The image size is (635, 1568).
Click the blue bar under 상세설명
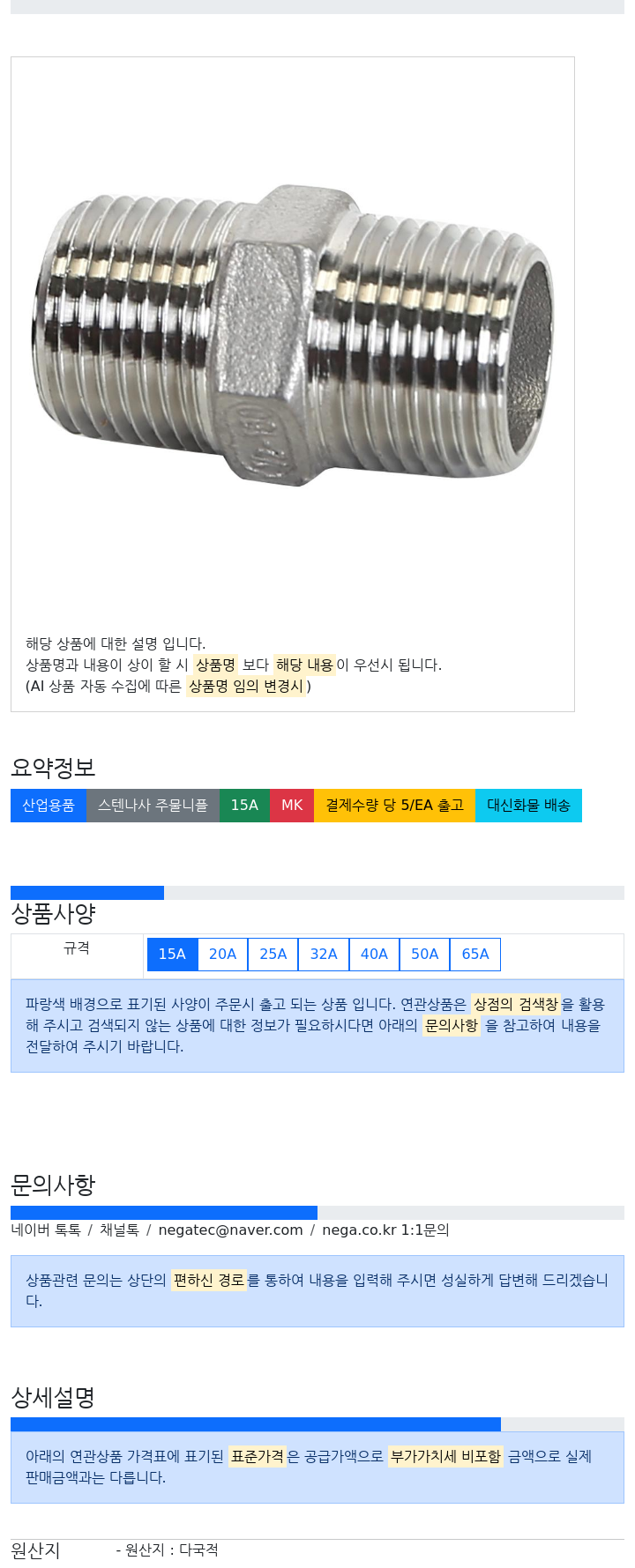pos(256,1424)
